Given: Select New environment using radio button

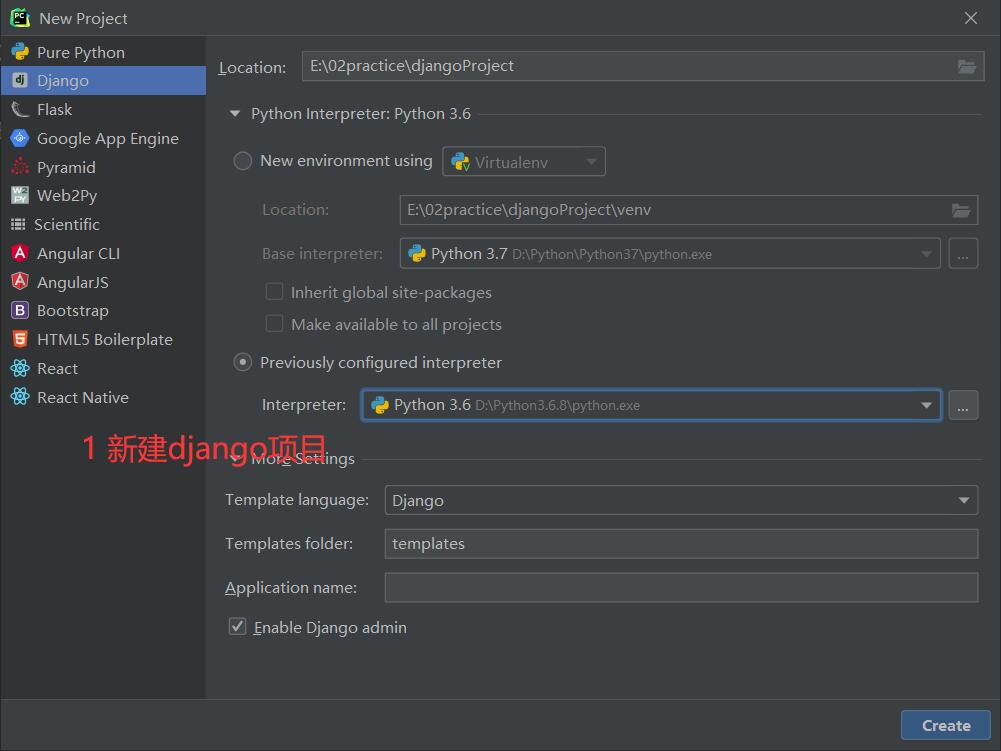Looking at the screenshot, I should click(243, 161).
